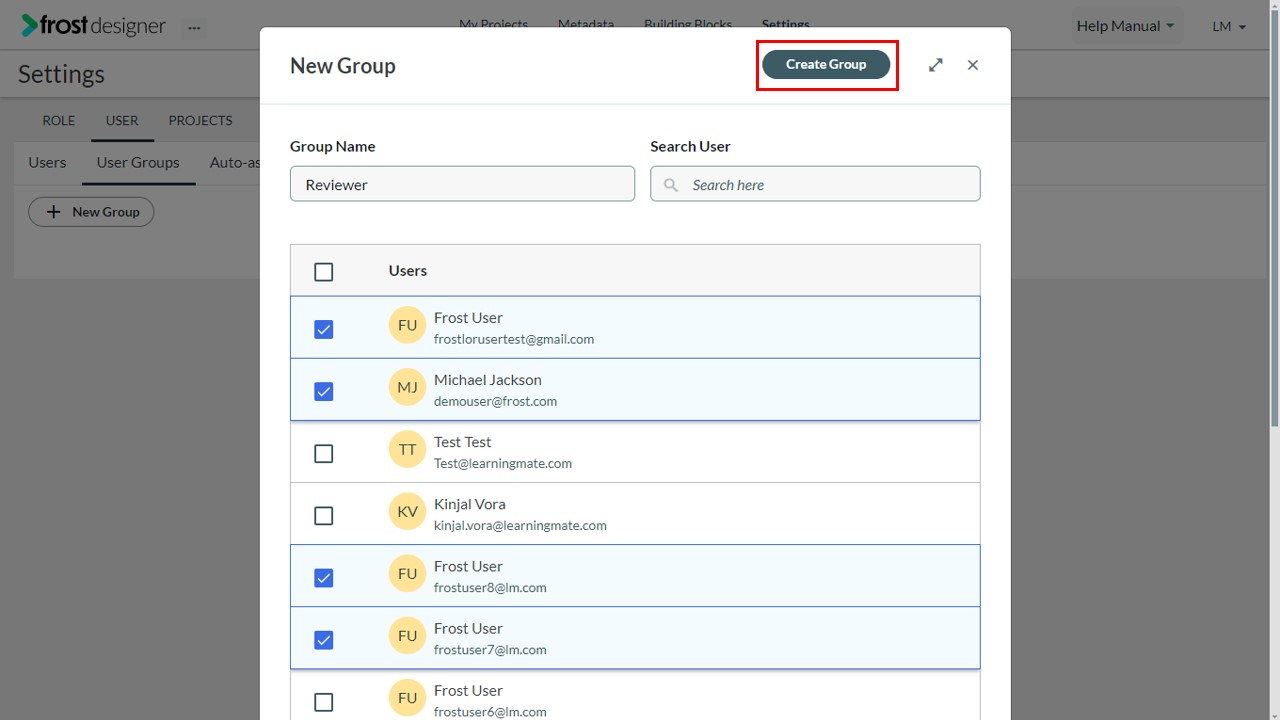Uncheck the frostuser8@lm.com checkbox
This screenshot has height=720, width=1280.
[324, 577]
